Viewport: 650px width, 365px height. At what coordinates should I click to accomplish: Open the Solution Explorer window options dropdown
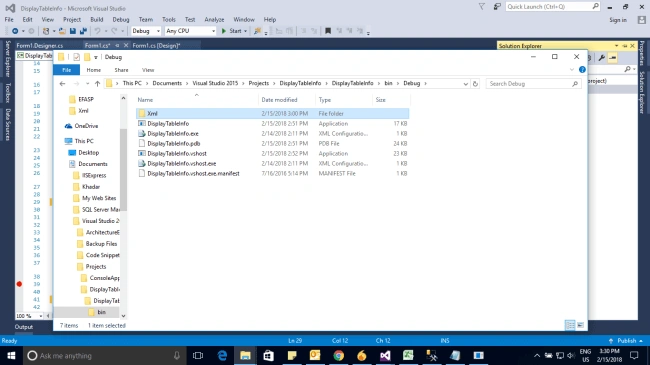(616, 46)
